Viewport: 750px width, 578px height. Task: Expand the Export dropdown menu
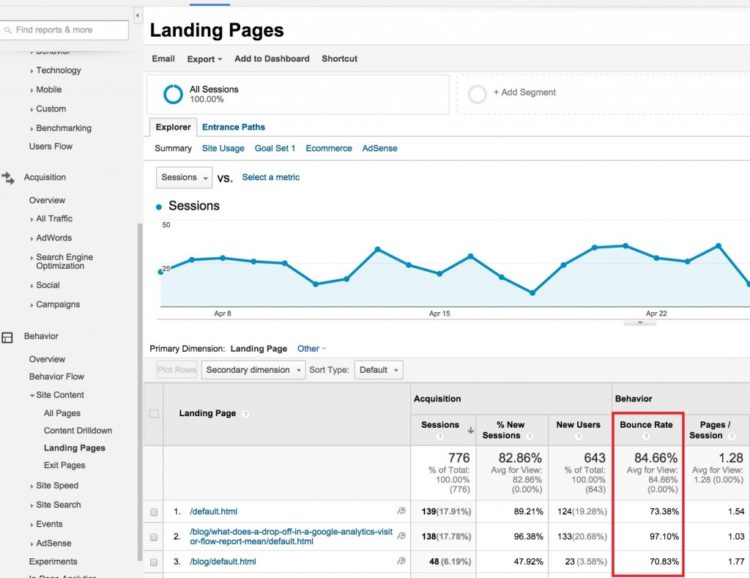point(204,59)
